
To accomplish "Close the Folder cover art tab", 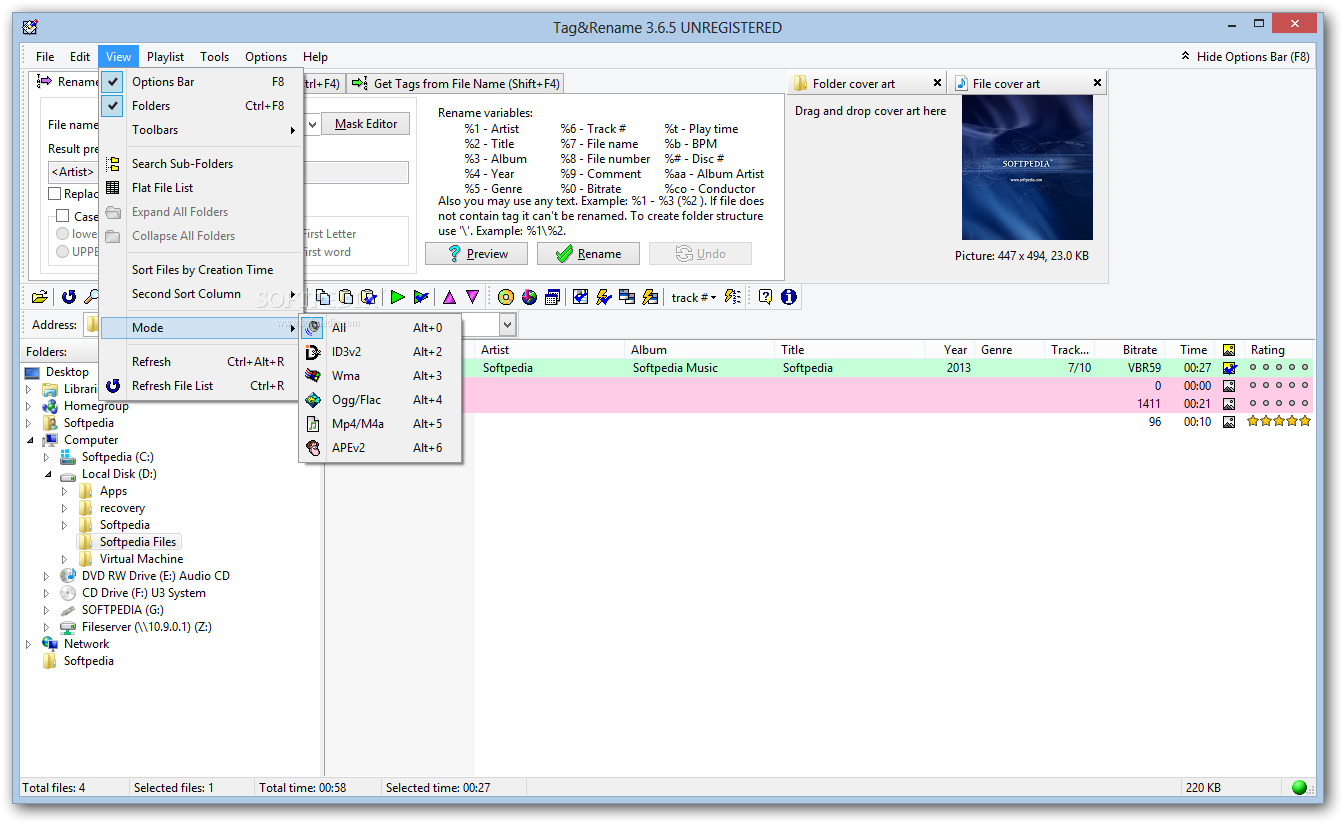I will click(937, 83).
